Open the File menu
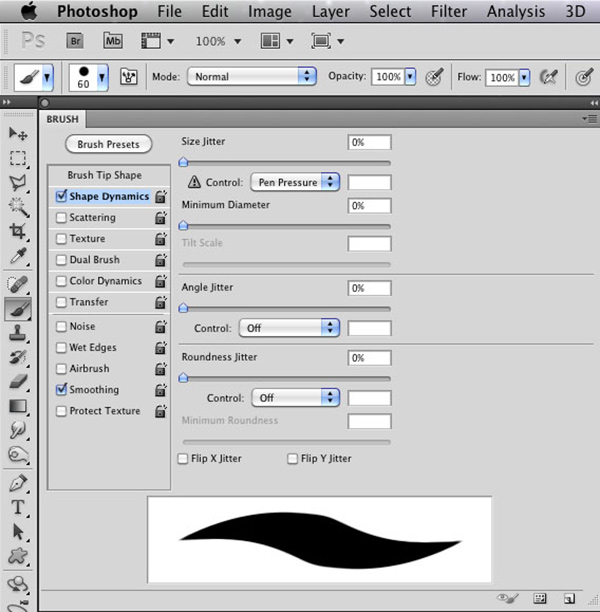 tap(169, 11)
